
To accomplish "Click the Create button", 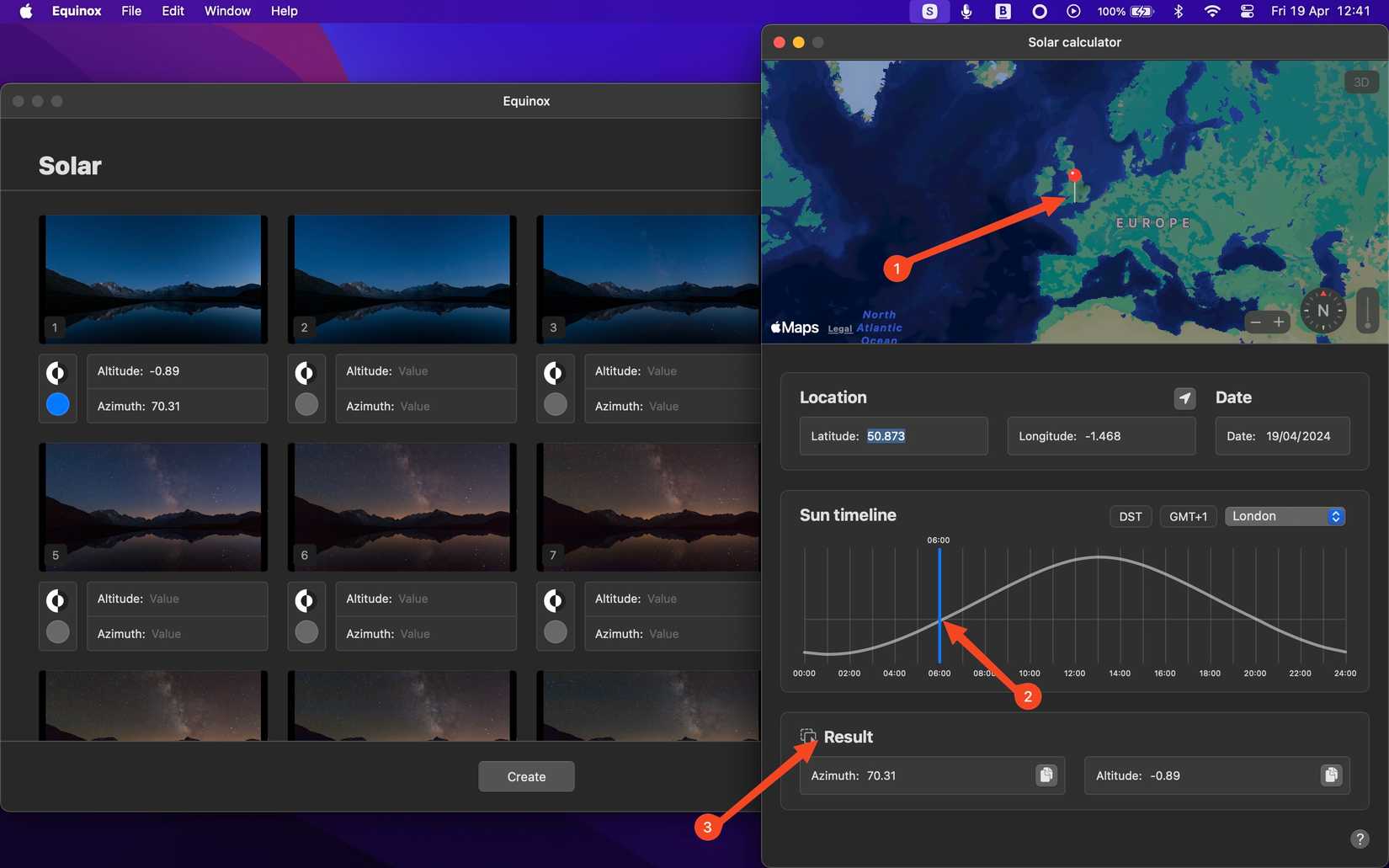I will (x=525, y=776).
